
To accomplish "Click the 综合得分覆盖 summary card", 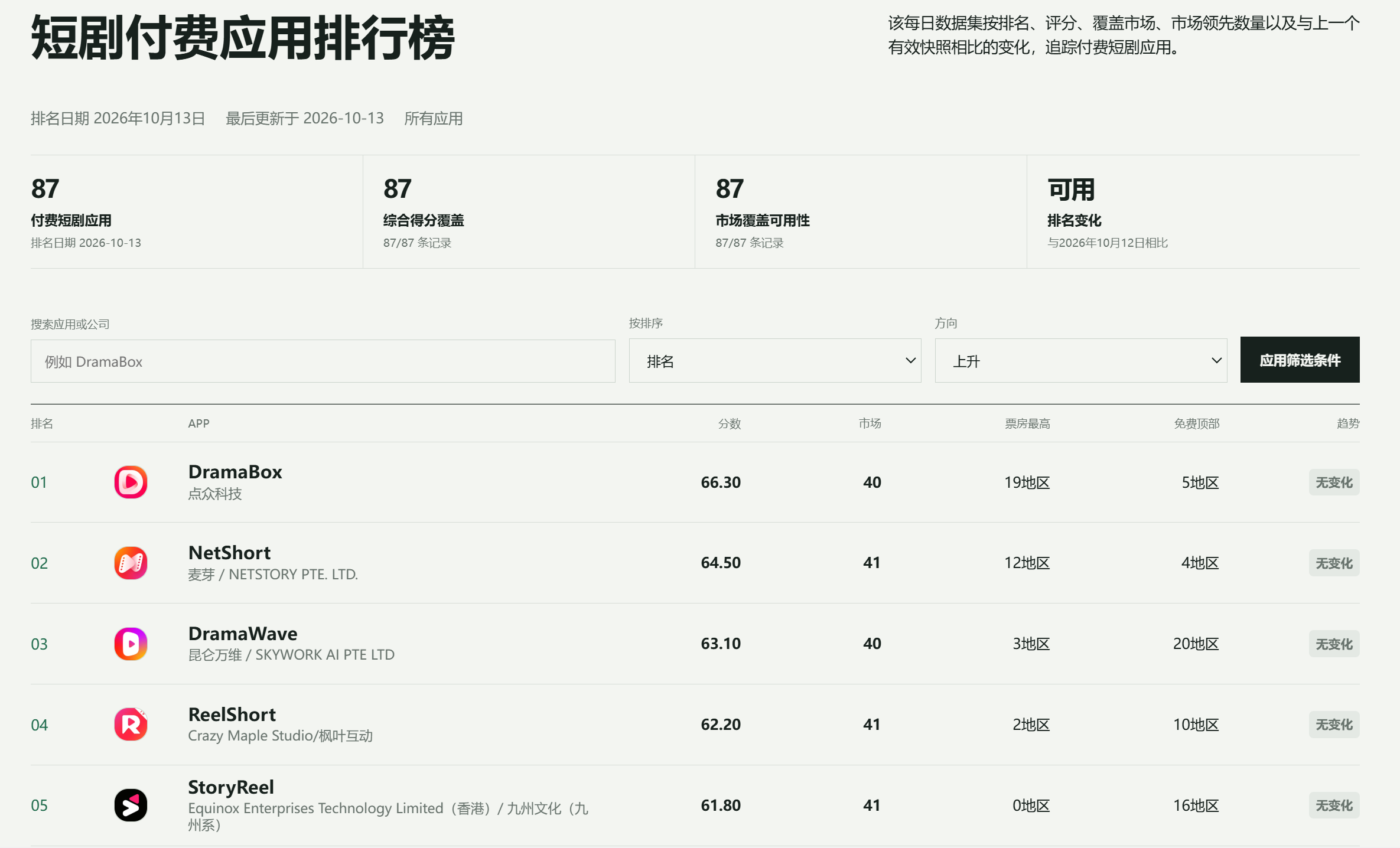I will click(529, 212).
